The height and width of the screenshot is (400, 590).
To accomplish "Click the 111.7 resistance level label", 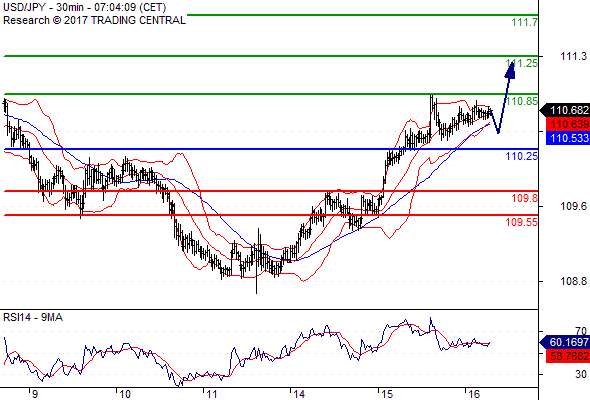I will pyautogui.click(x=525, y=22).
